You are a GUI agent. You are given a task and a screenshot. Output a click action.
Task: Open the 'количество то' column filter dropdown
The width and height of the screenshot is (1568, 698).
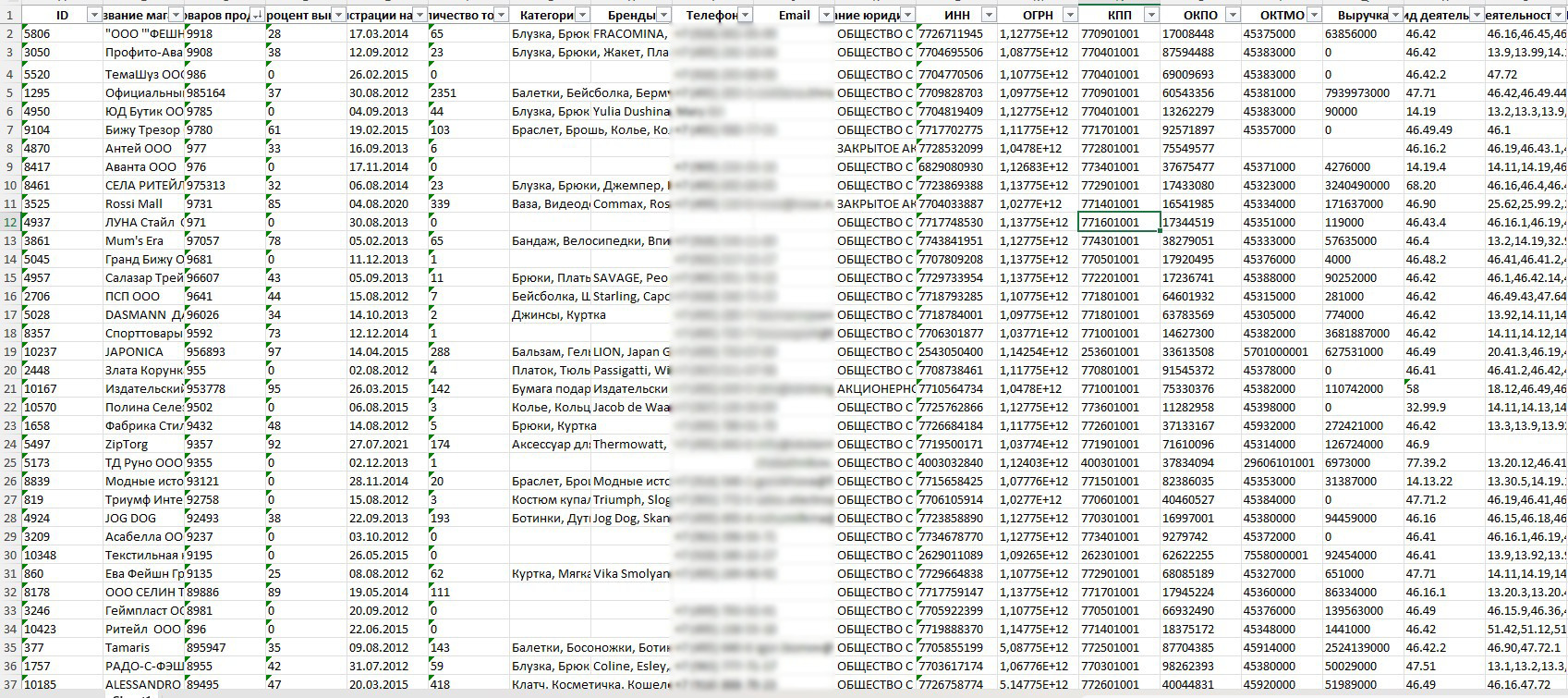click(x=501, y=15)
